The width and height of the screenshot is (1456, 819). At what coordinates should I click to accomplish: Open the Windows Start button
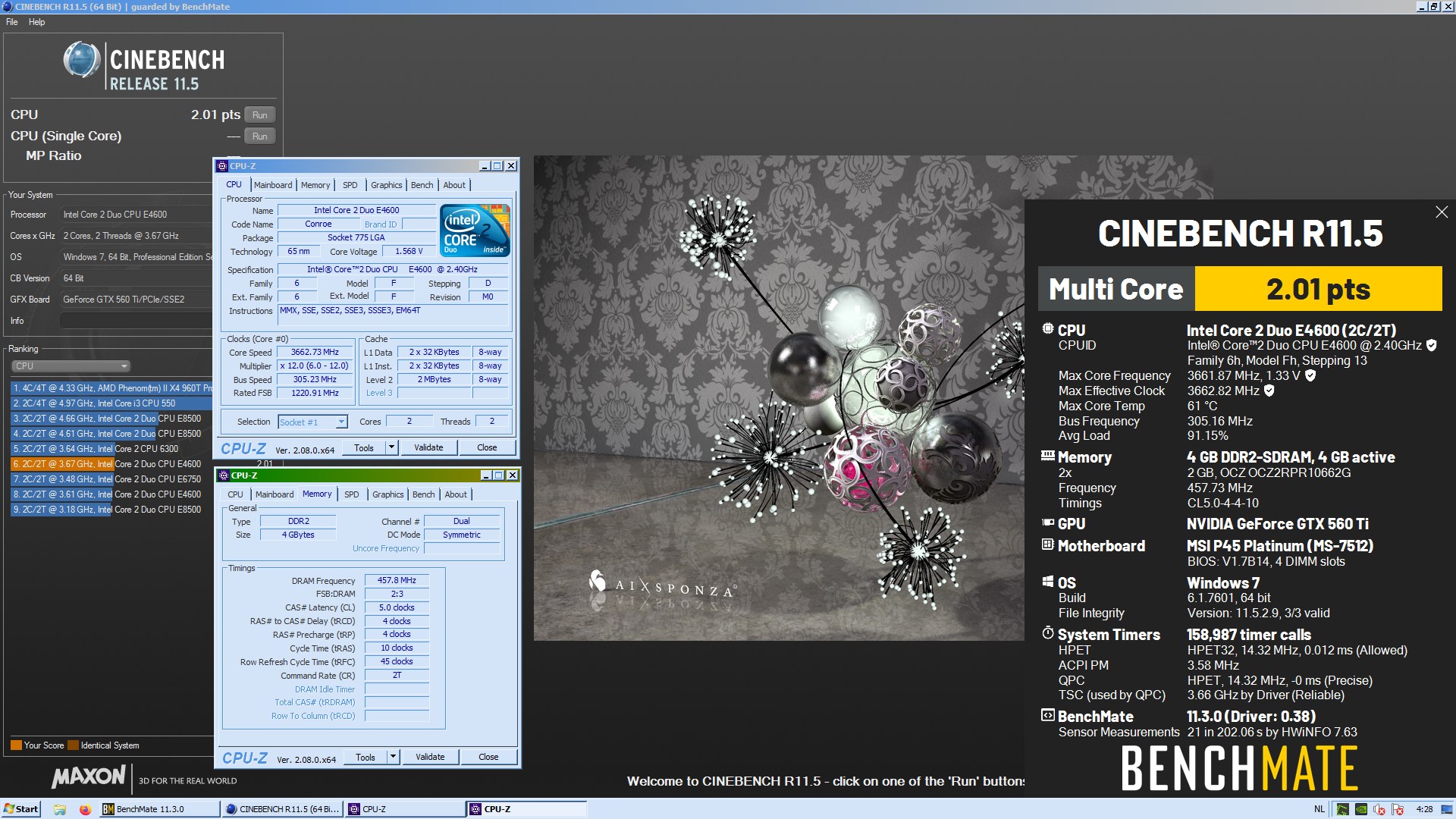[x=20, y=809]
